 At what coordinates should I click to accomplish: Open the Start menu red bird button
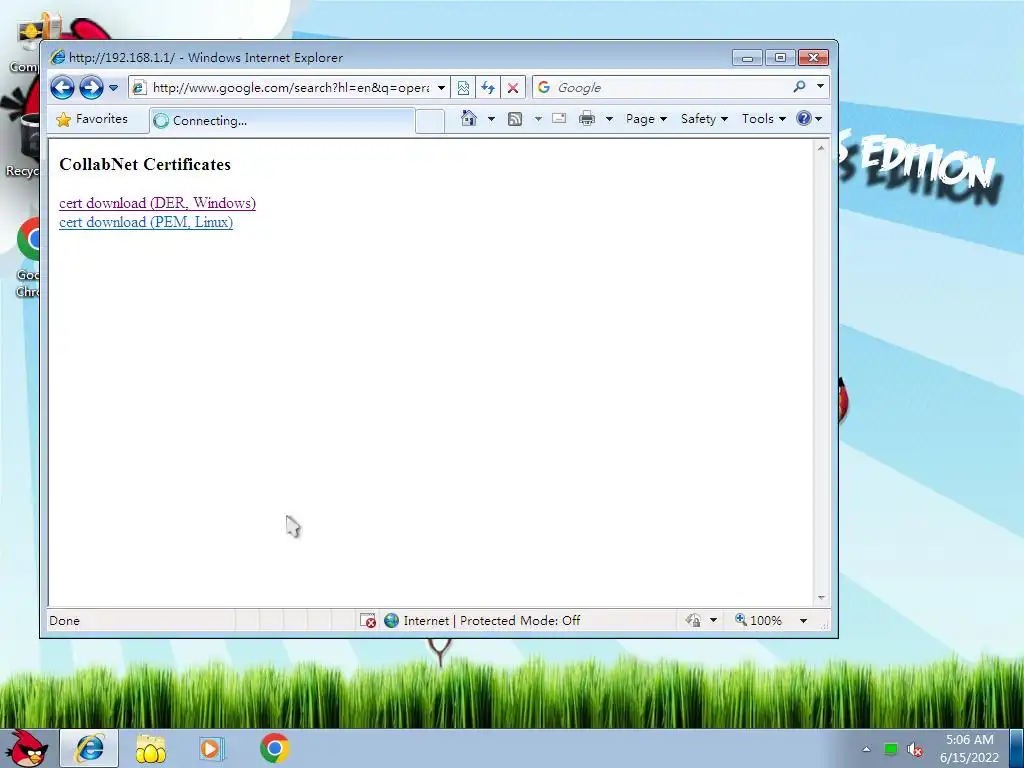click(x=27, y=748)
